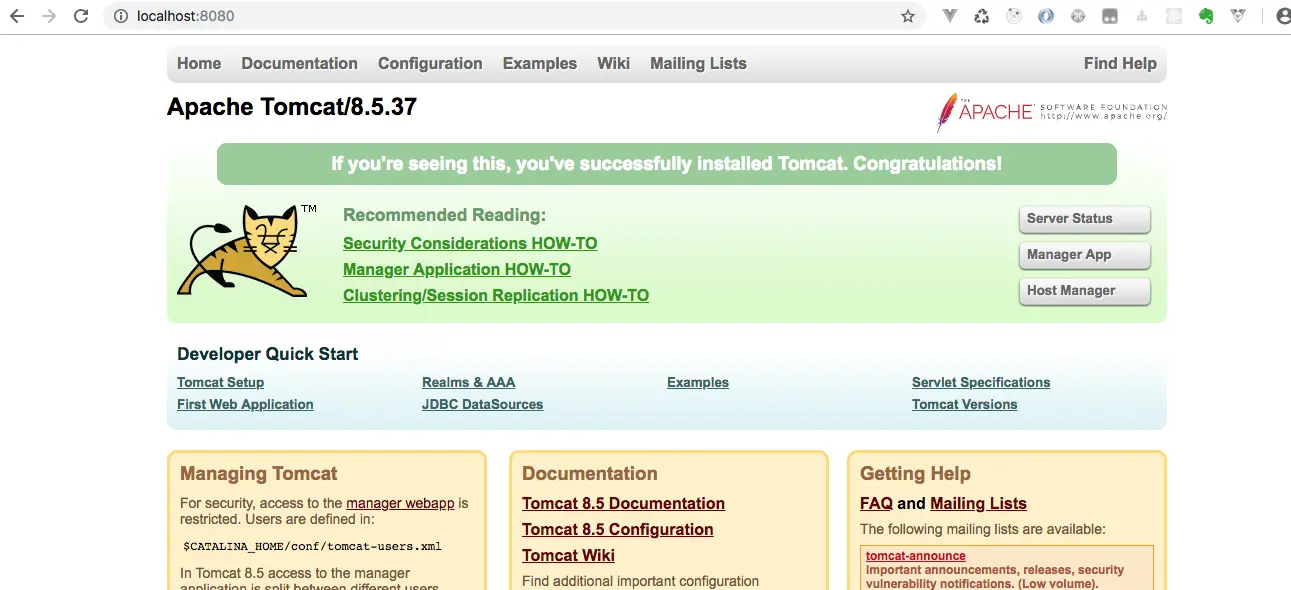The width and height of the screenshot is (1291, 590).
Task: Open the JDBC DataSources link
Action: 482,404
